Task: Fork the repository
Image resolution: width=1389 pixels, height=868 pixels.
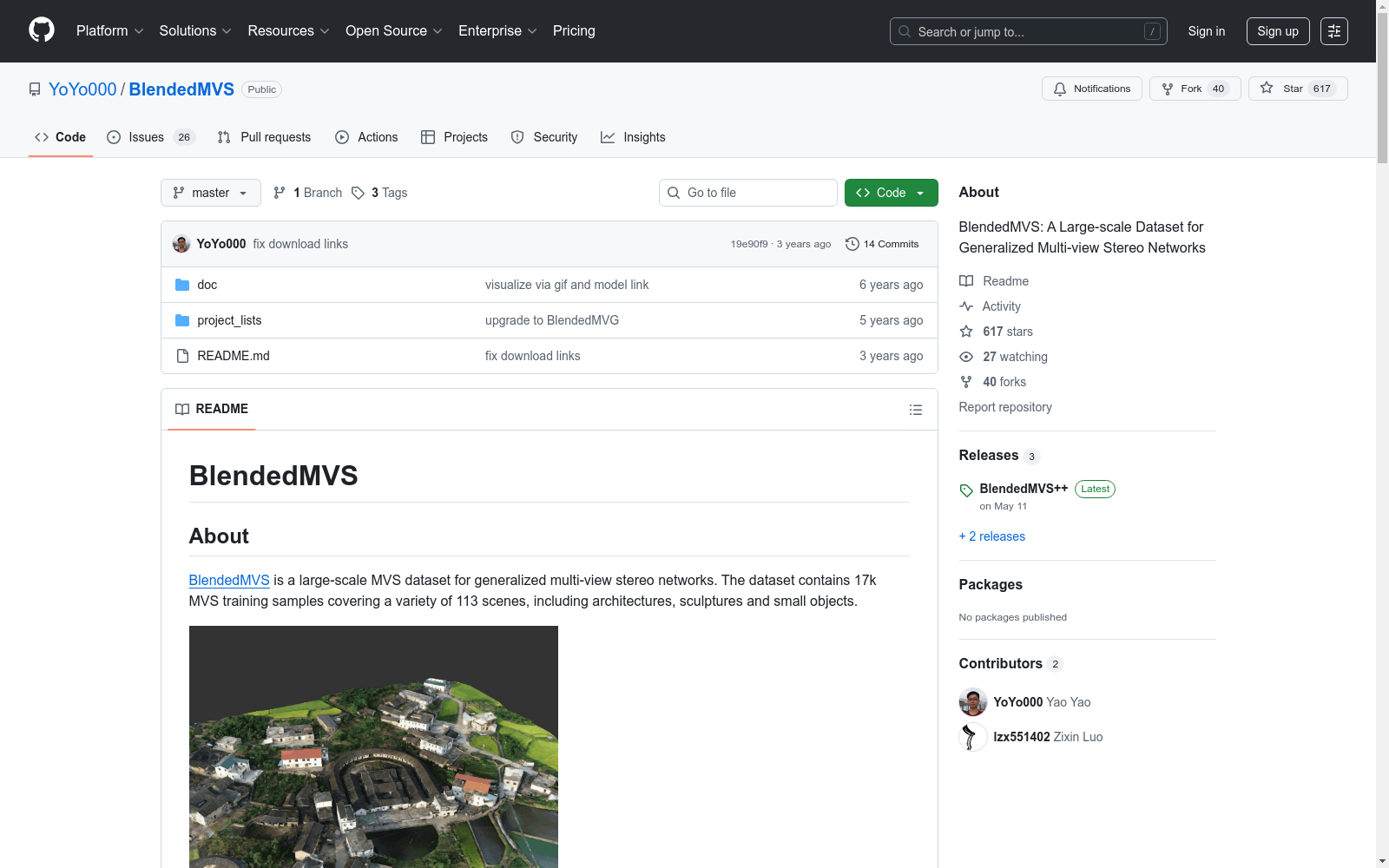Action: click(1195, 89)
